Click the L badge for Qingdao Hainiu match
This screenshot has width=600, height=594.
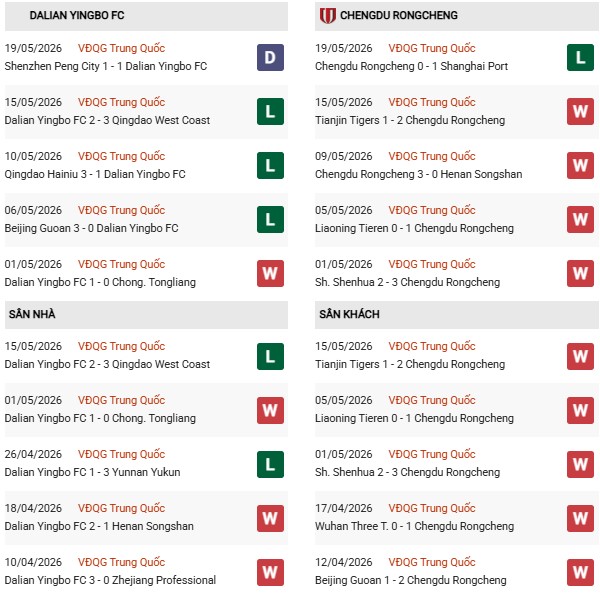270,165
